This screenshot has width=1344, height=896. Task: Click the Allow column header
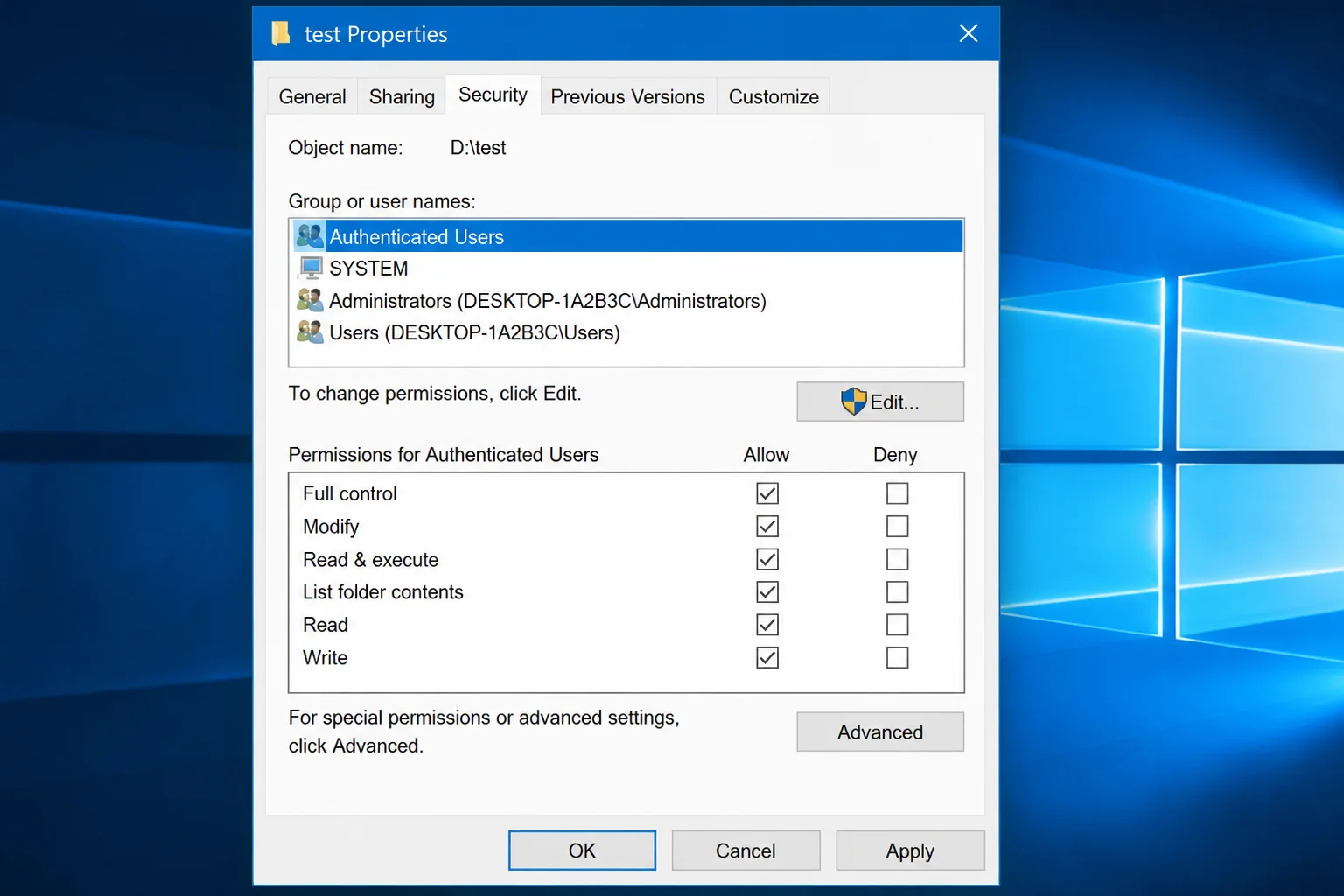pyautogui.click(x=766, y=454)
